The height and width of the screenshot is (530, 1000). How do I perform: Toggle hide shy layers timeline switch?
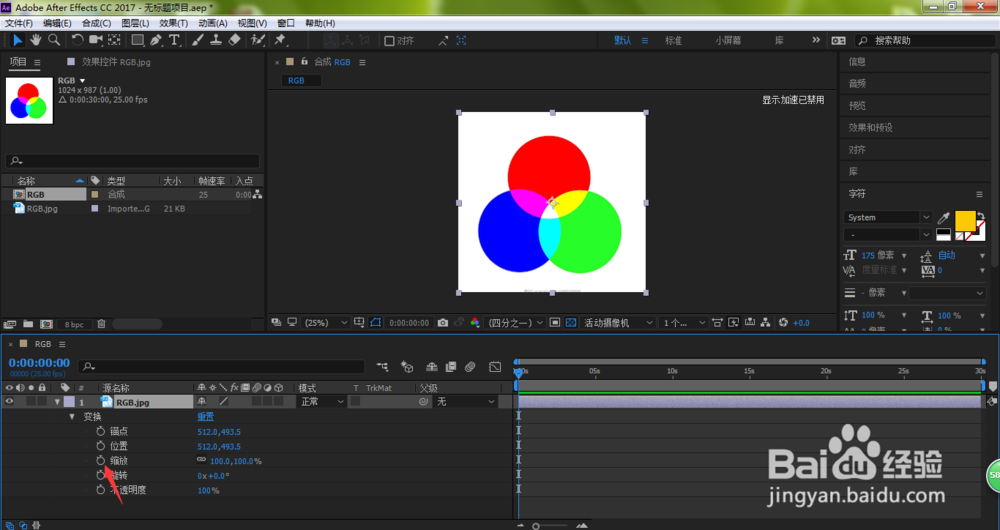(432, 367)
